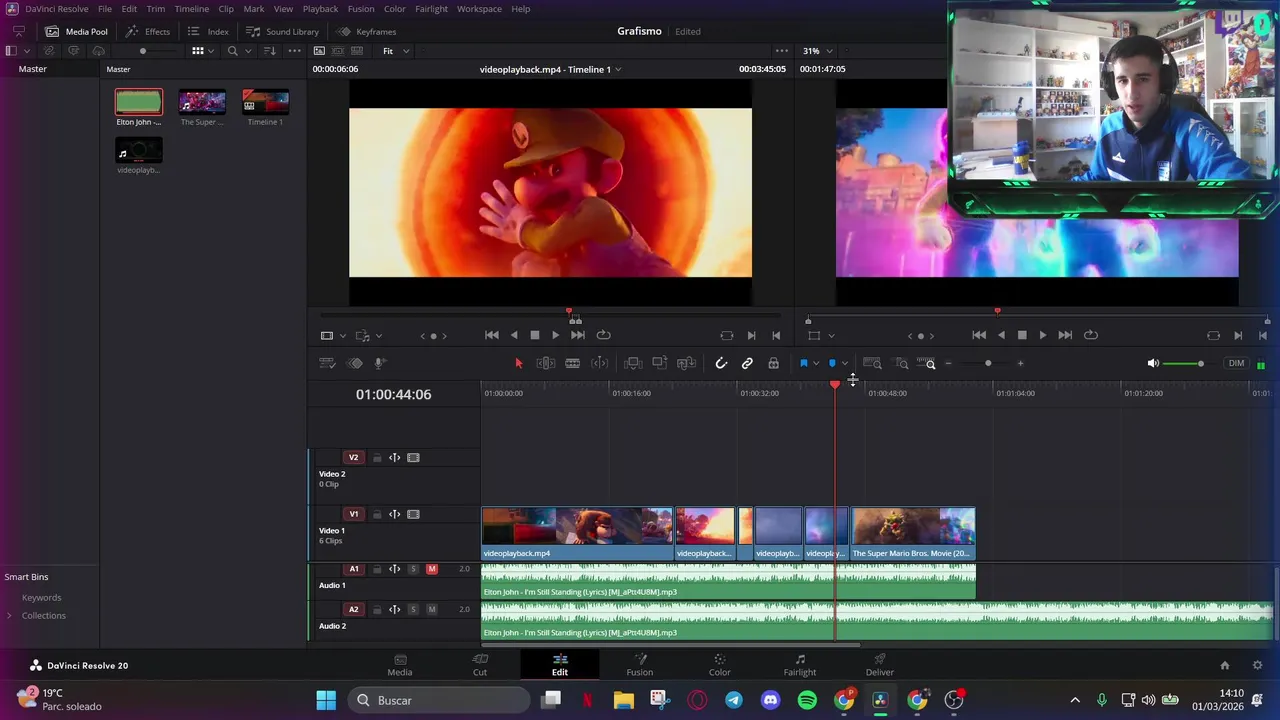The image size is (1280, 720).
Task: Toggle Snapping magnet in timeline toolbar
Action: (721, 363)
